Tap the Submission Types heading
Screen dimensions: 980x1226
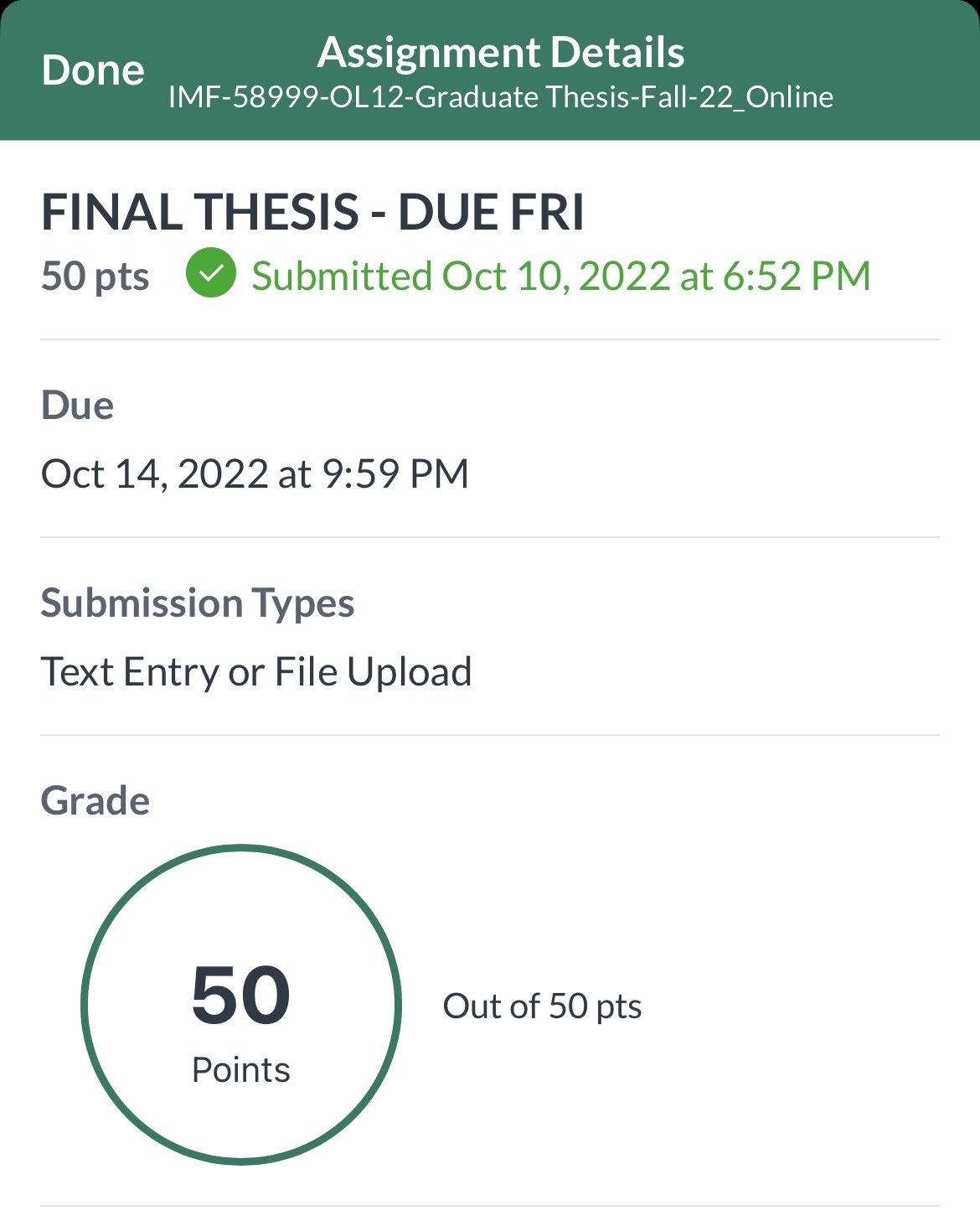coord(198,603)
